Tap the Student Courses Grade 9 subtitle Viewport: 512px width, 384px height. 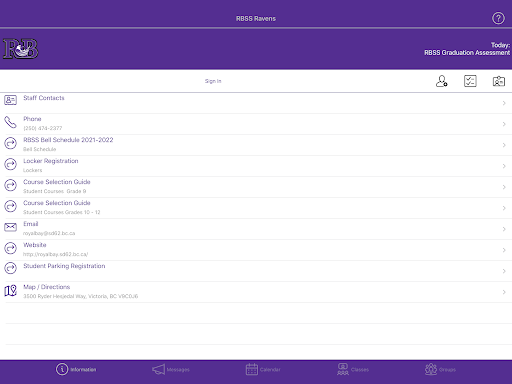coord(55,191)
